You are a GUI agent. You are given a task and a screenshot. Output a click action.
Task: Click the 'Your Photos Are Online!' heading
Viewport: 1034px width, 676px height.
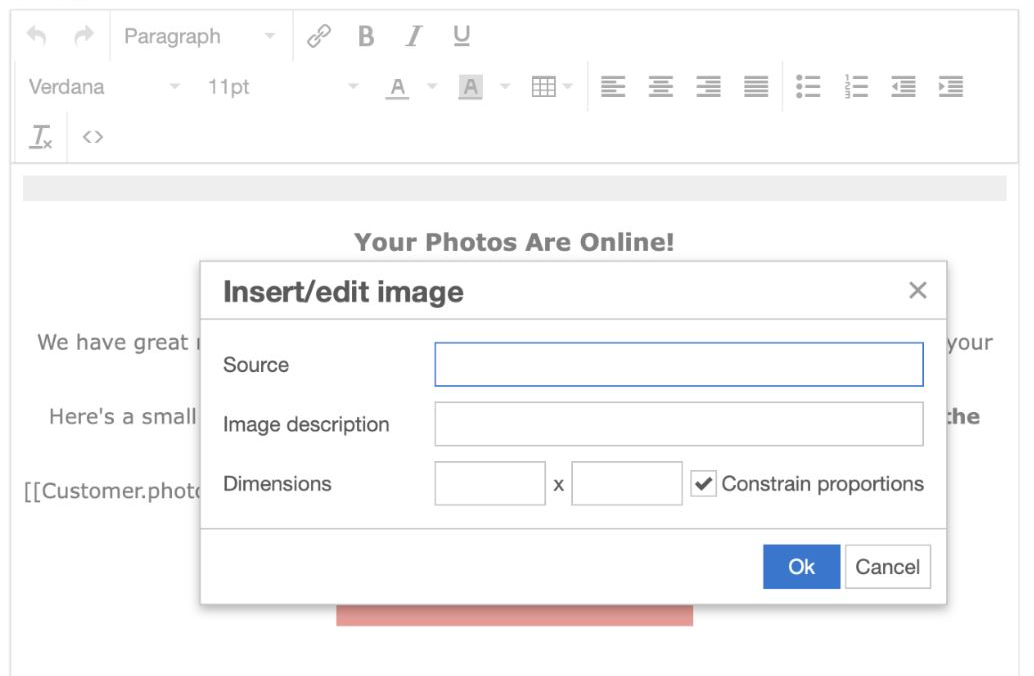click(514, 242)
